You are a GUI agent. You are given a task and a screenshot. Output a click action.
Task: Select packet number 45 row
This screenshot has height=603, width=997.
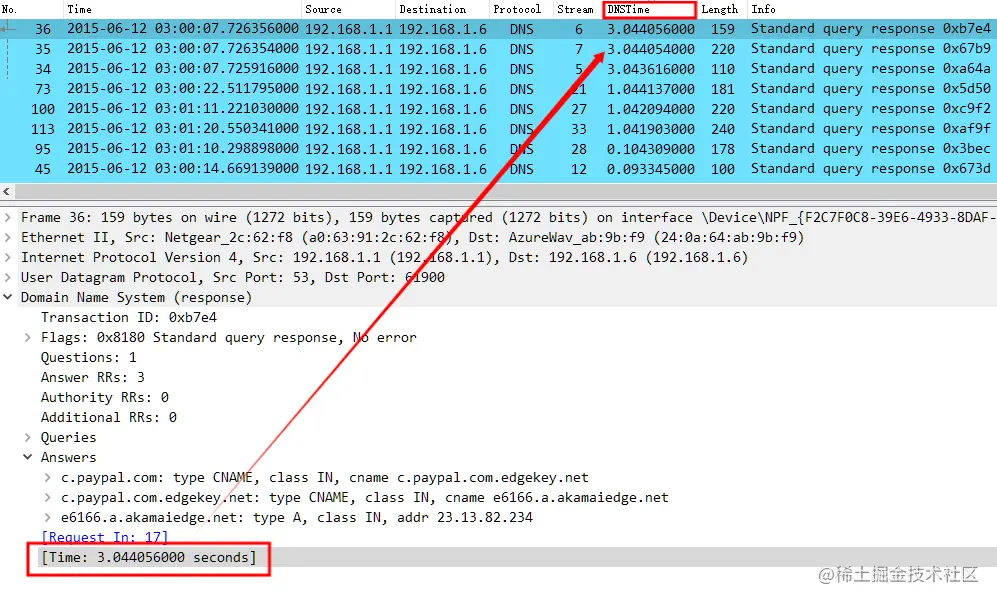(x=498, y=169)
